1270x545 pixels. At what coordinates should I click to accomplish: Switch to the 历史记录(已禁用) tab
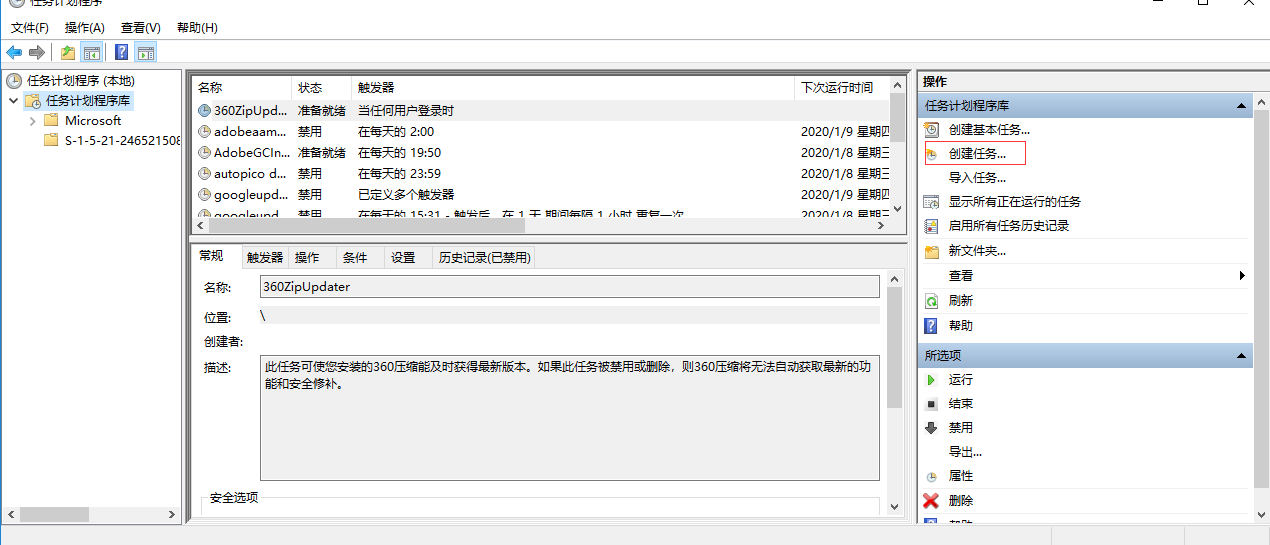[x=484, y=258]
